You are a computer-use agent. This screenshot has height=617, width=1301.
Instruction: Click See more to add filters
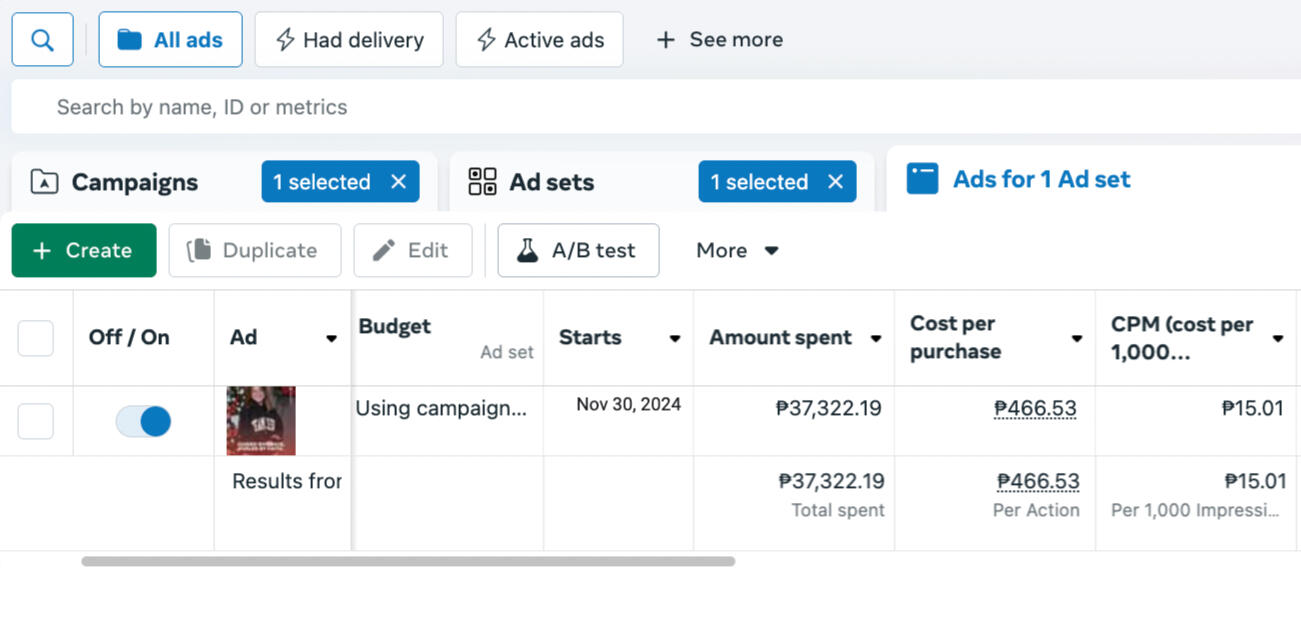pos(719,40)
